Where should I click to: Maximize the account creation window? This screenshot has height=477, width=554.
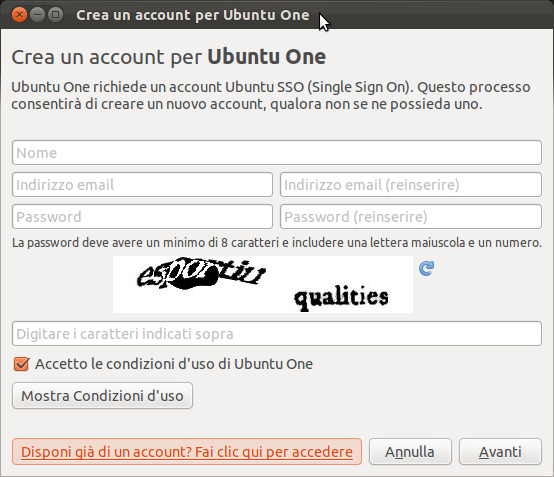(x=55, y=15)
